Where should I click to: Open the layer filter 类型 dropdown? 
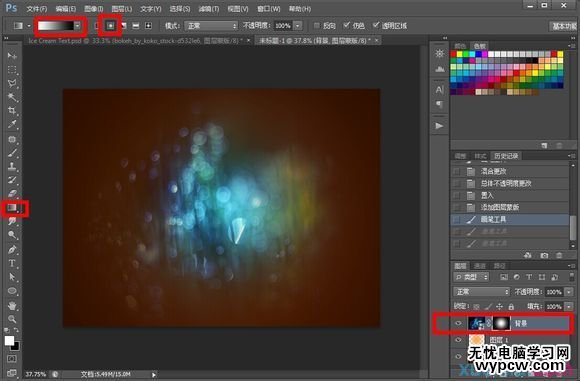[471, 277]
